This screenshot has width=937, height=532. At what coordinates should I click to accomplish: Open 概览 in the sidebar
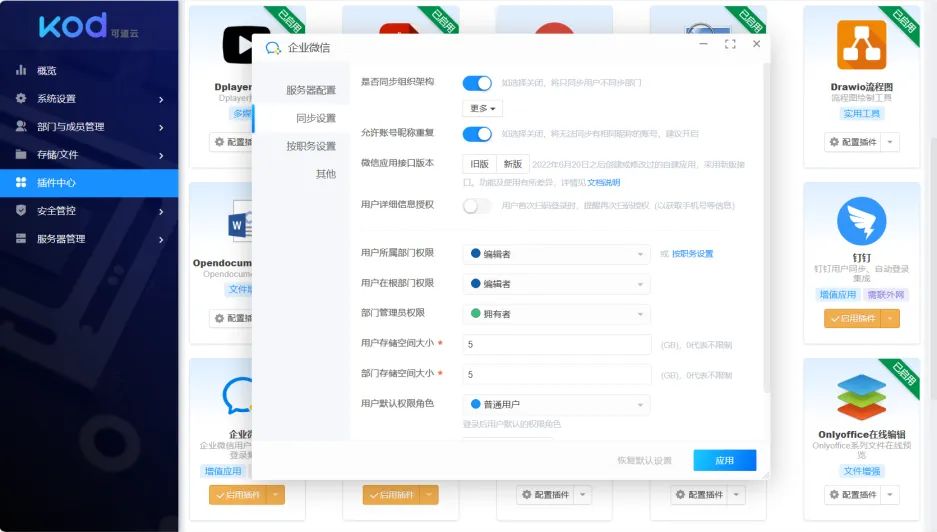(89, 70)
